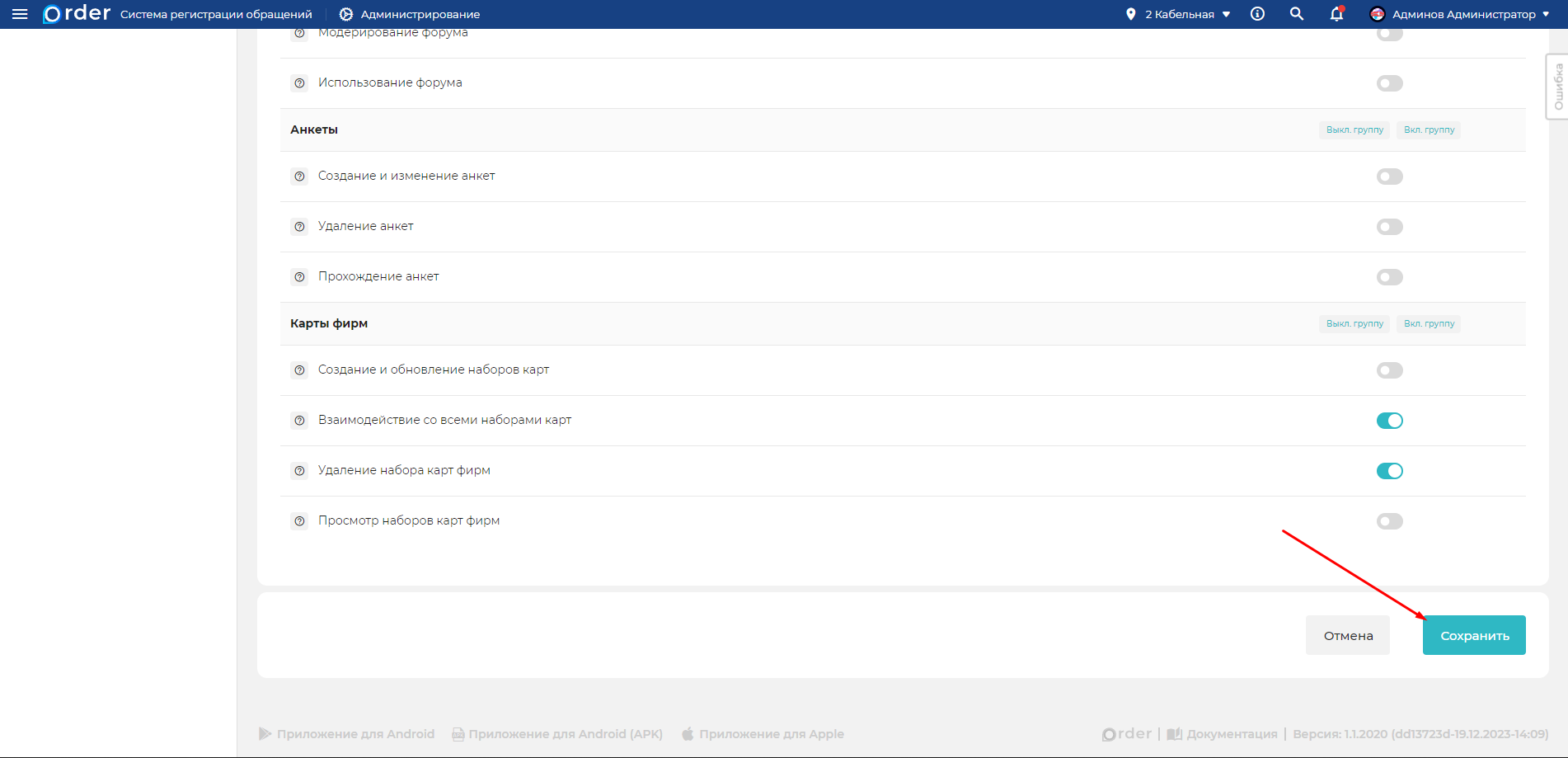Click Вкл. группу for Анкеты
Screen dimensions: 1568x758
1429,130
